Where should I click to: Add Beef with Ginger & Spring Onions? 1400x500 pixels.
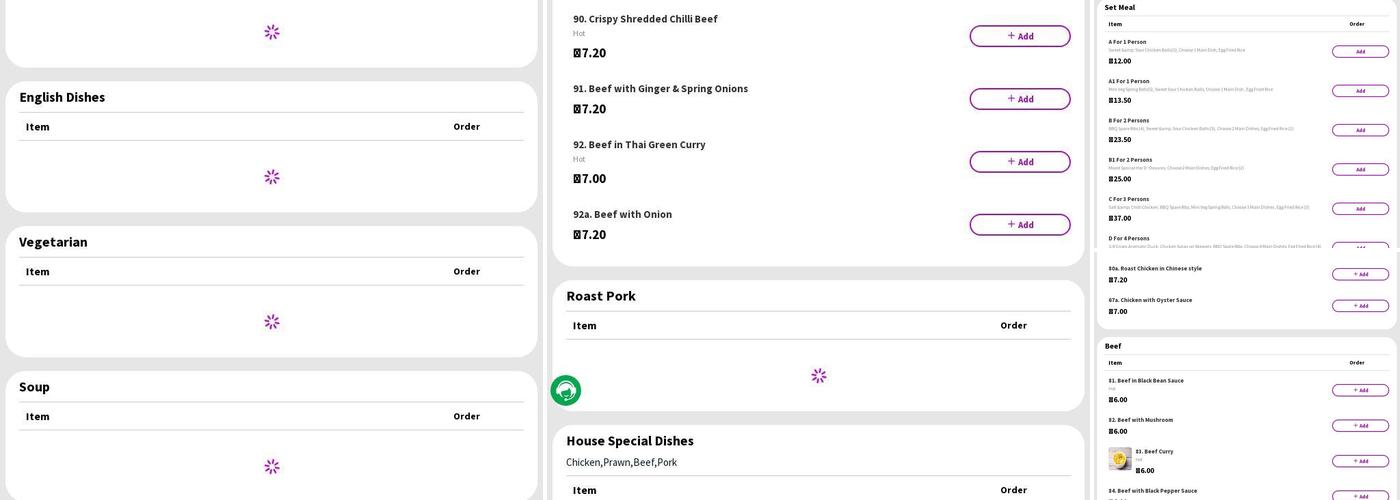pyautogui.click(x=1019, y=99)
